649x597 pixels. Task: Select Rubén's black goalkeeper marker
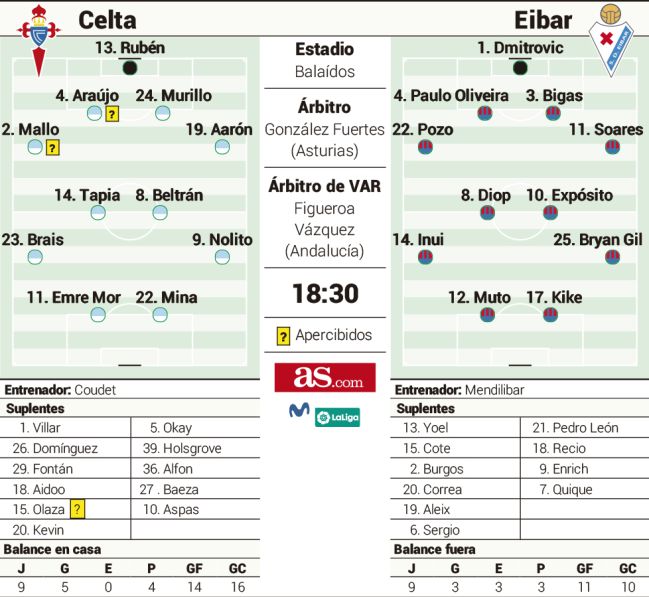point(130,67)
